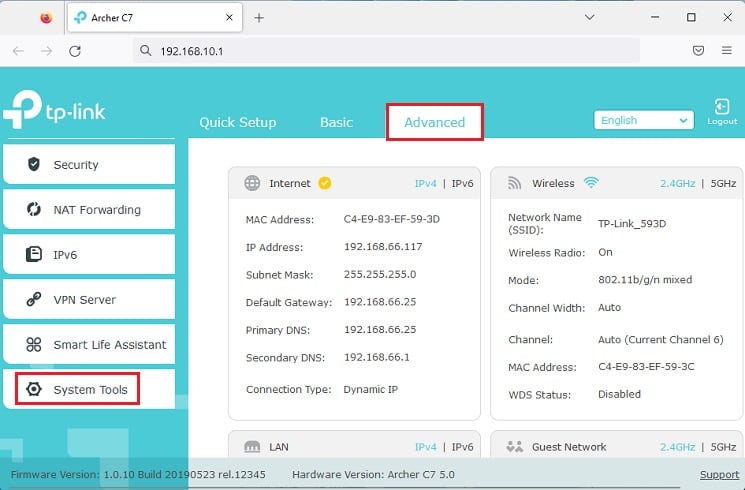The image size is (745, 490).
Task: Click the System Tools gear icon
Action: click(34, 389)
